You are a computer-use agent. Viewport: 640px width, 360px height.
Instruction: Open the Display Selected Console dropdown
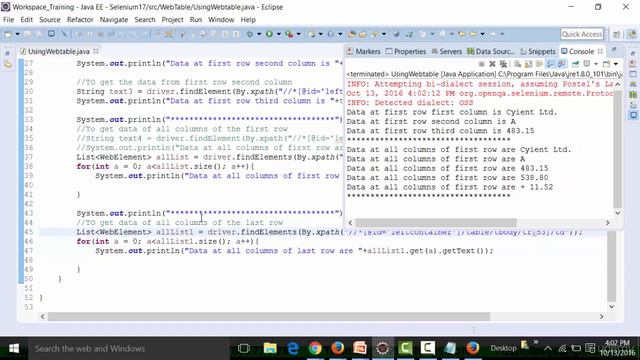point(596,64)
